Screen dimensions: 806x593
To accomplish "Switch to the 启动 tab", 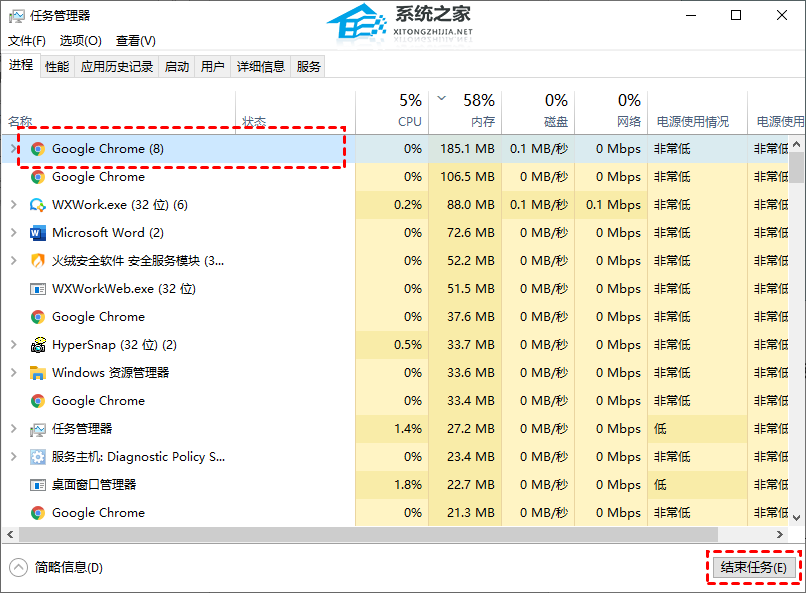I will coord(177,67).
